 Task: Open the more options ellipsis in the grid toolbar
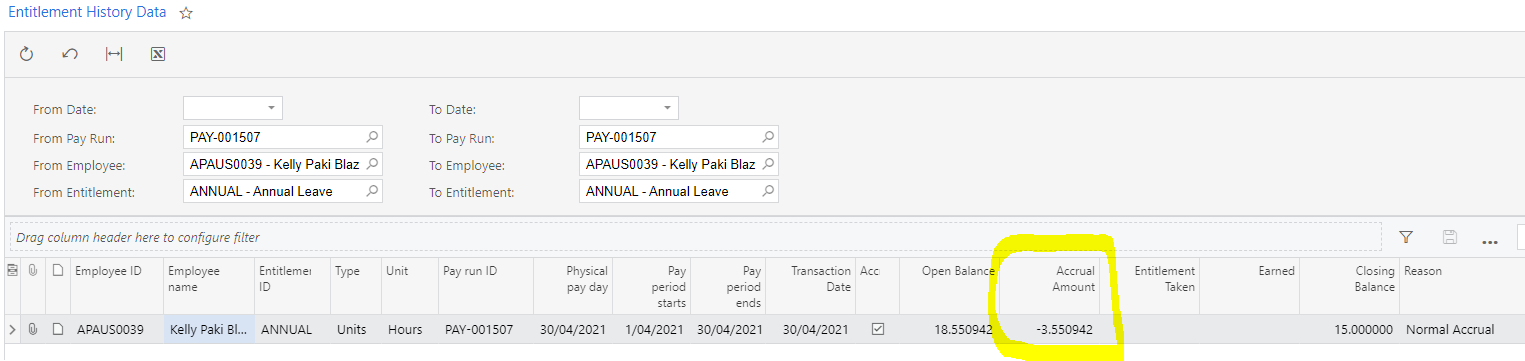1490,241
